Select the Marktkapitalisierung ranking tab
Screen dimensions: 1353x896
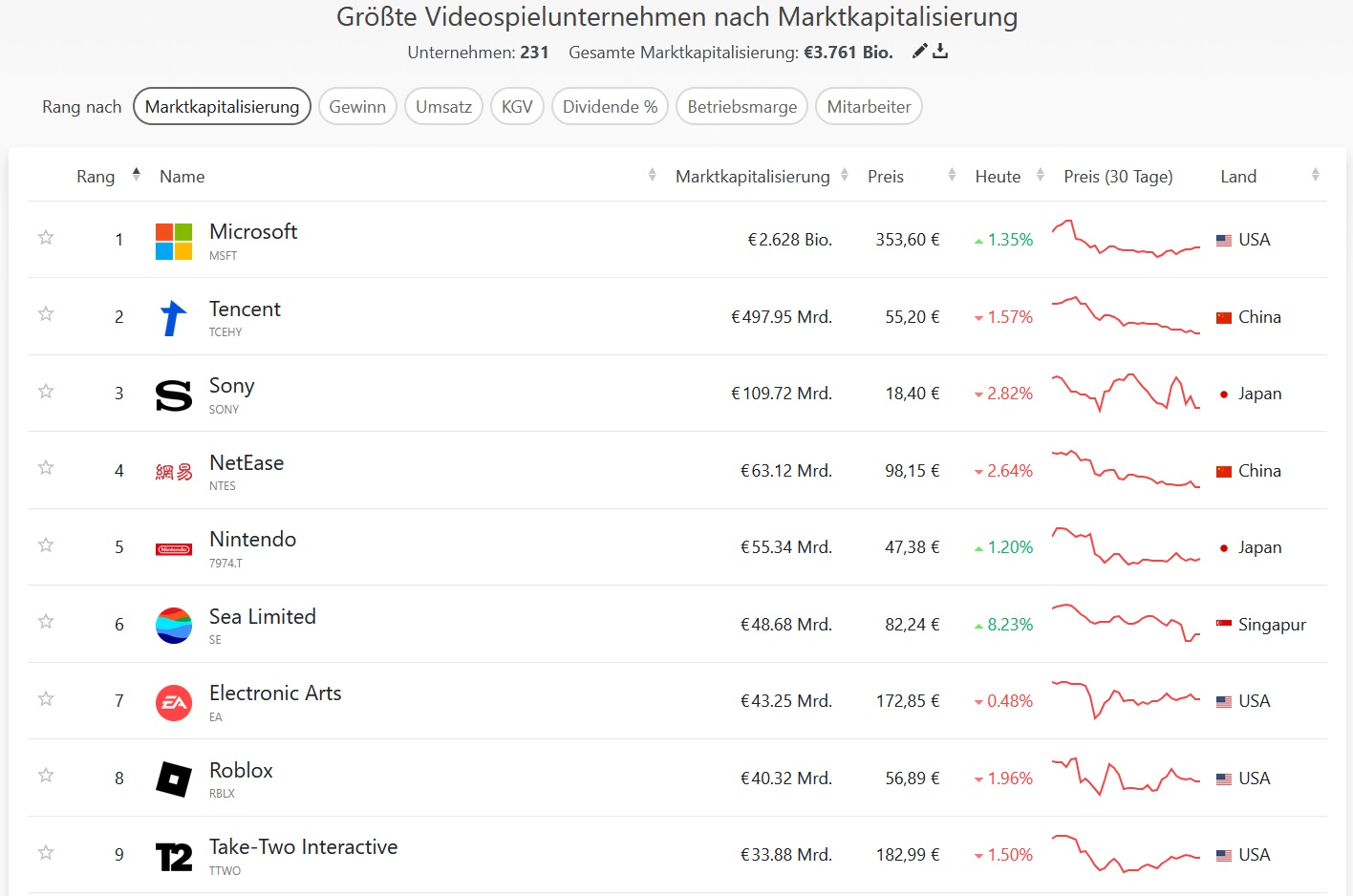[223, 106]
